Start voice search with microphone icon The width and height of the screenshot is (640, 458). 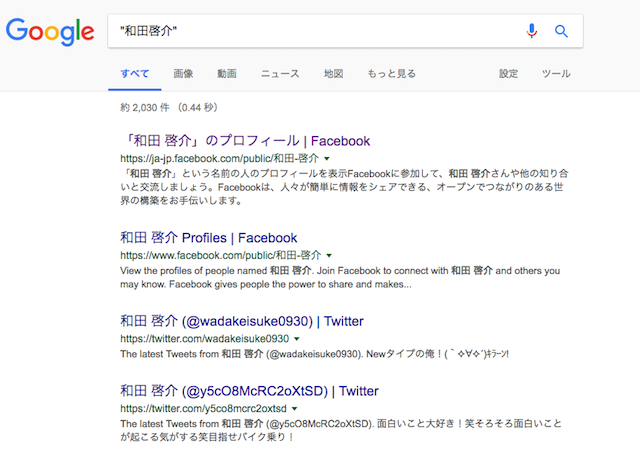click(531, 31)
